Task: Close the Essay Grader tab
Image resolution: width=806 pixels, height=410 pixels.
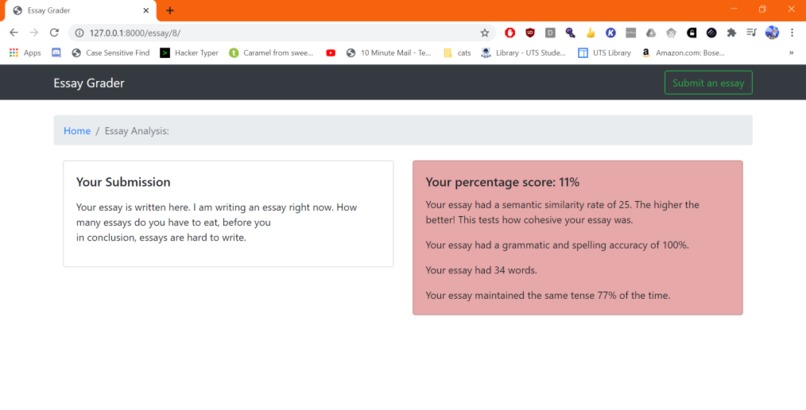Action: tap(146, 11)
